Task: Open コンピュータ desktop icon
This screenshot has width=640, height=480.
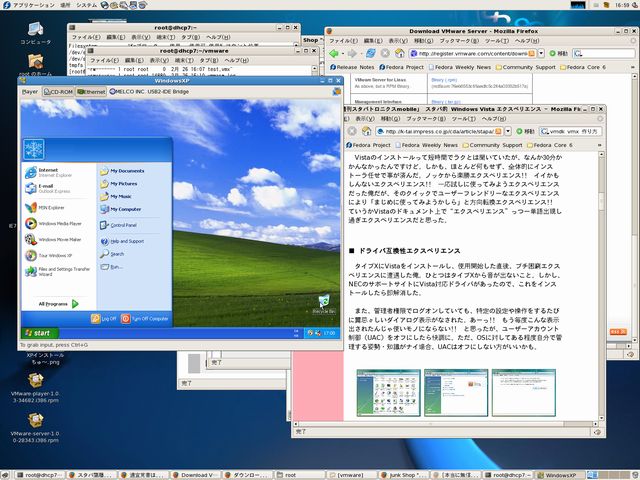Action: coord(36,33)
